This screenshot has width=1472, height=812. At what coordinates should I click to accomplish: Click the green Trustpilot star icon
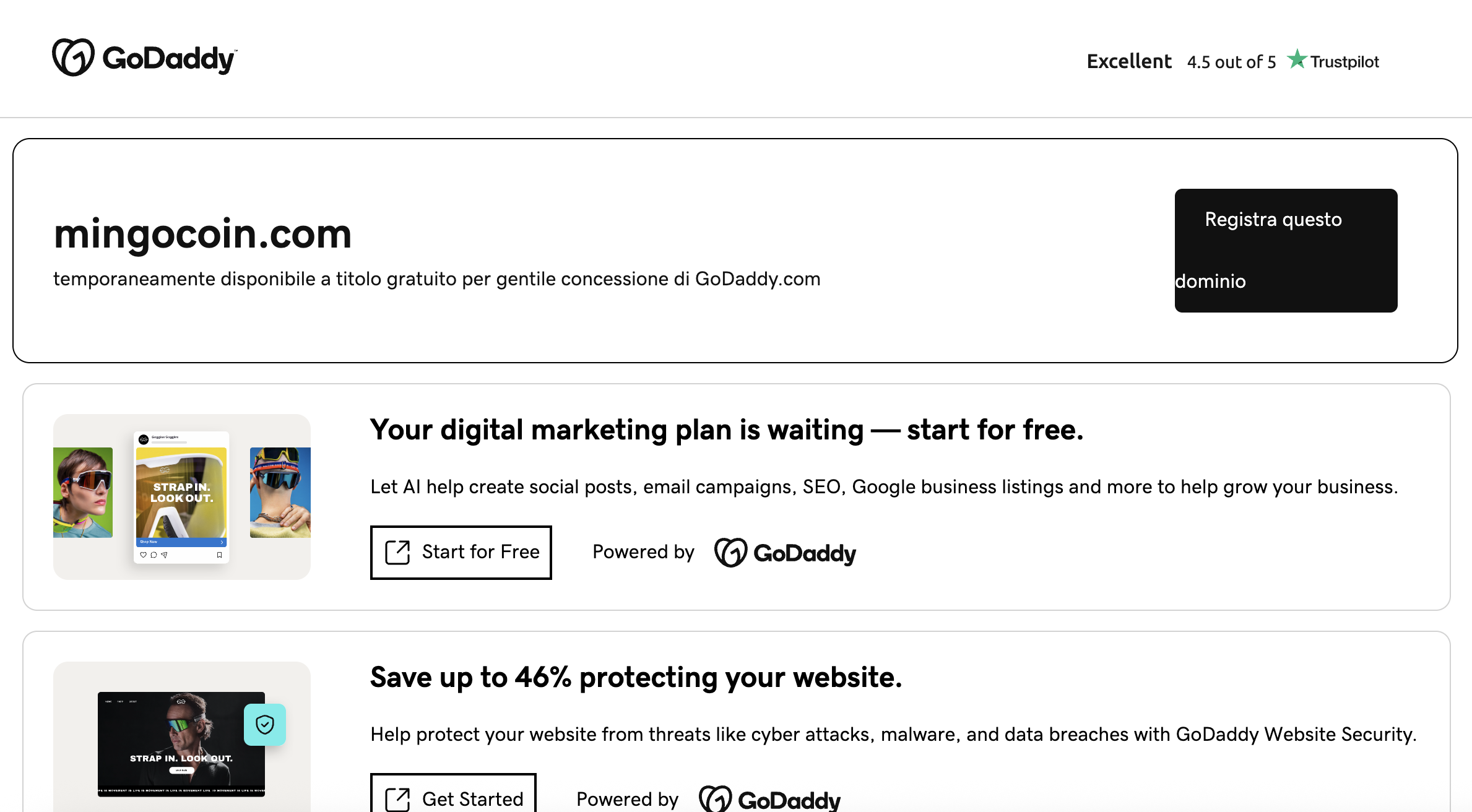(x=1297, y=59)
